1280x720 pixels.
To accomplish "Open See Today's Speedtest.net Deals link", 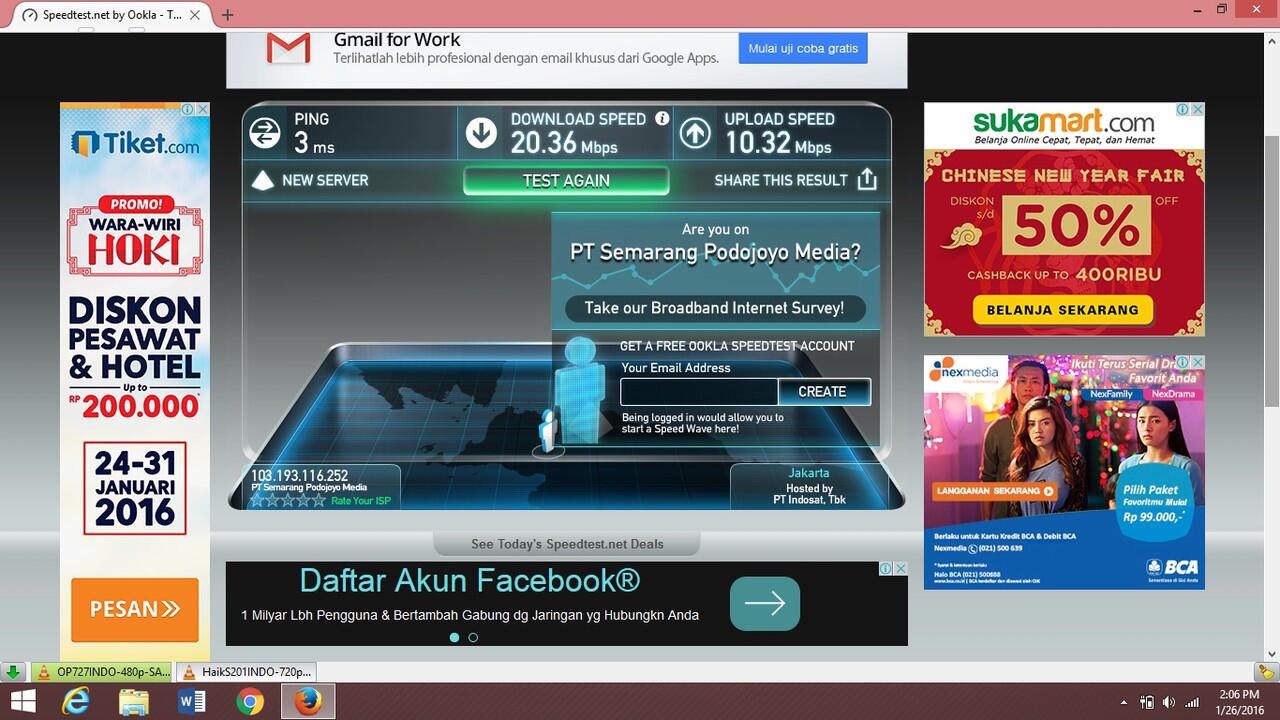I will 567,544.
